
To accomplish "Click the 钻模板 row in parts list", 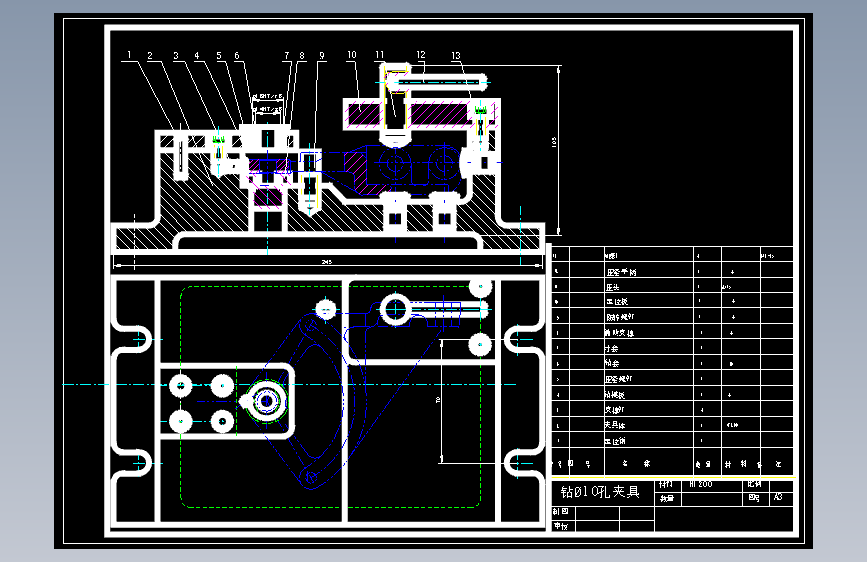I will [x=672, y=394].
